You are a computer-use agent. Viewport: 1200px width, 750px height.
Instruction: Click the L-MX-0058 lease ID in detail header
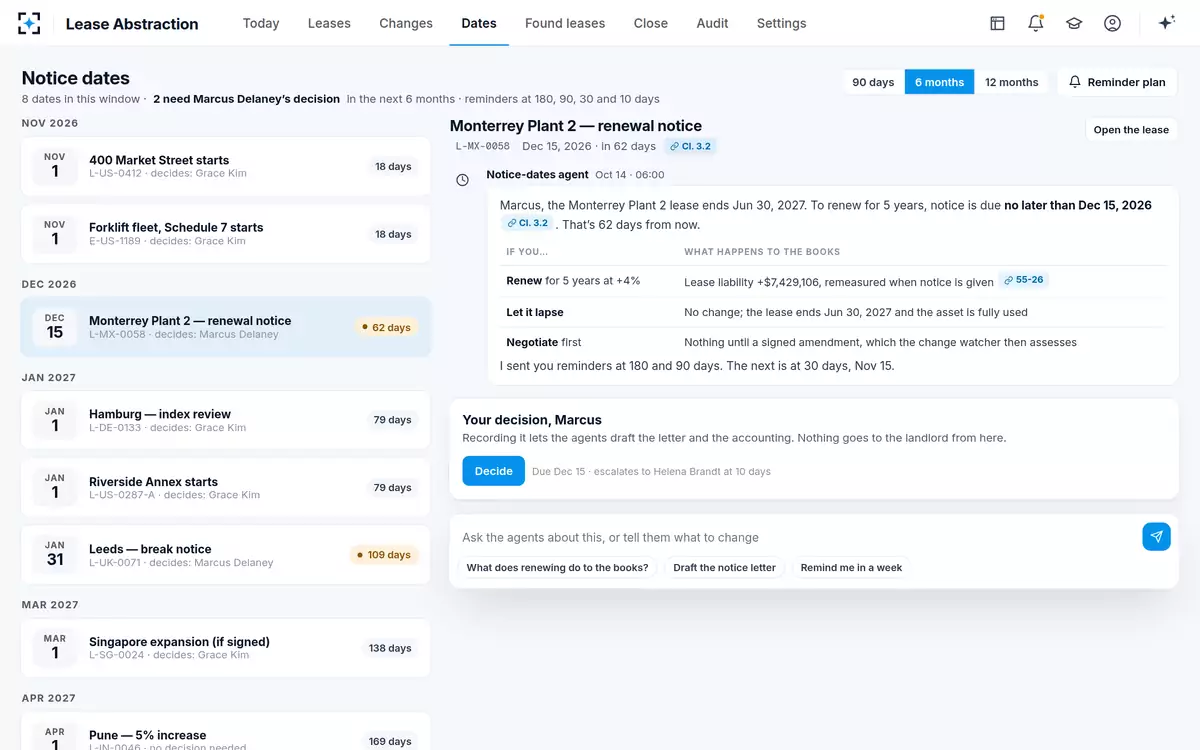(483, 146)
